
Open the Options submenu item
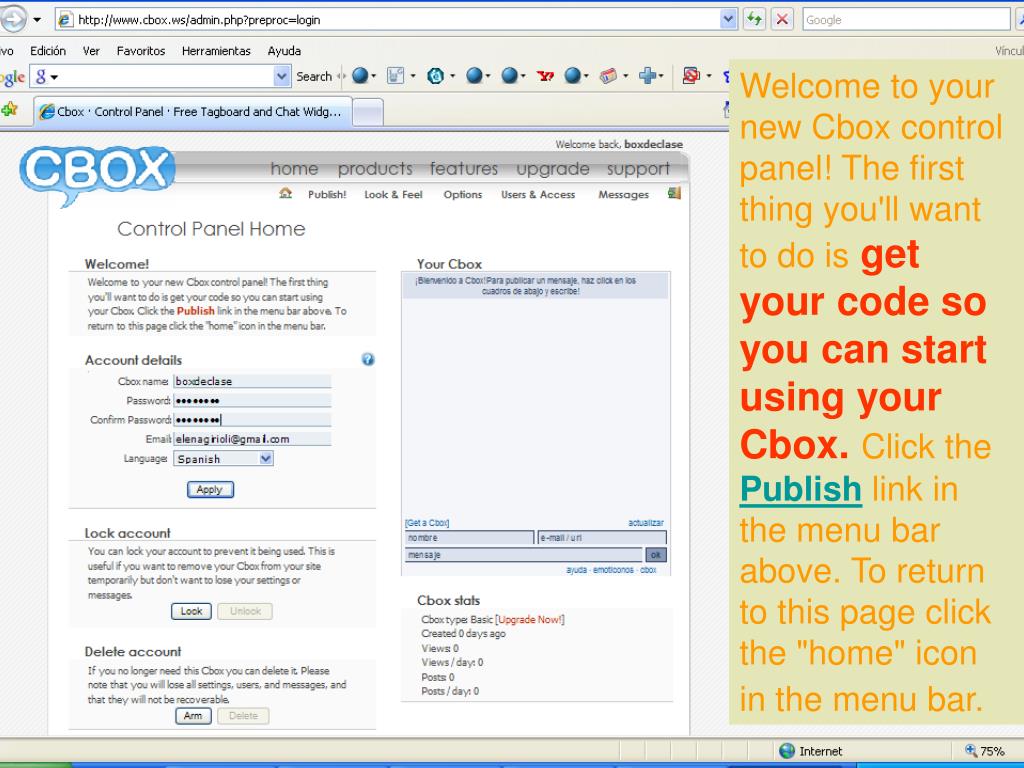(x=462, y=195)
